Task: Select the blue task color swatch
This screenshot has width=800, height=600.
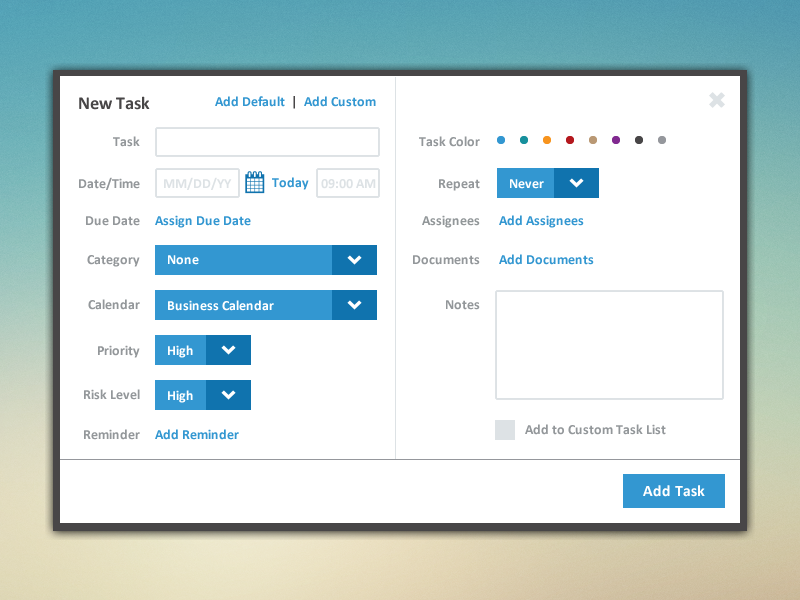Action: tap(501, 140)
